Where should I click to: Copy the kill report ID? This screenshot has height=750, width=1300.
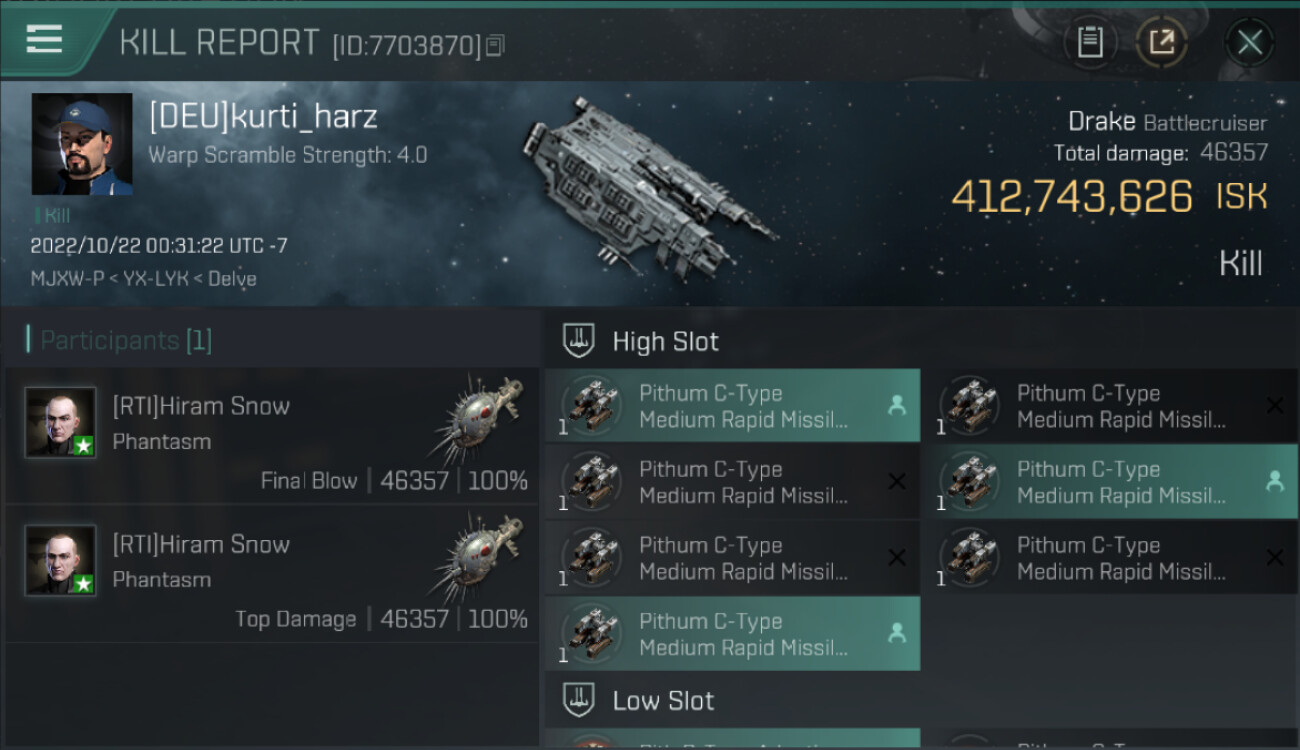coord(496,46)
